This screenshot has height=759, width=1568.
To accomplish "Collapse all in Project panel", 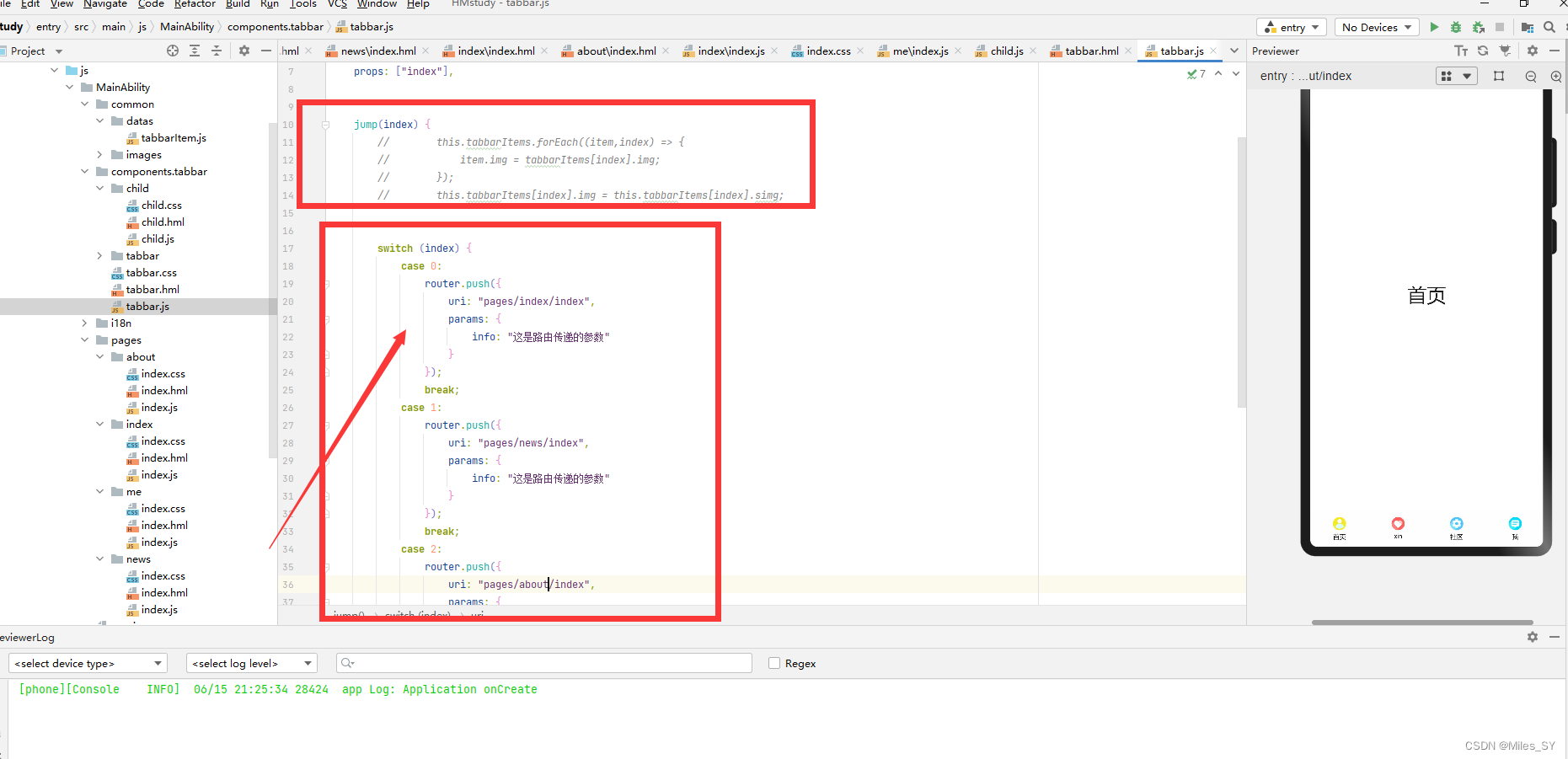I will pyautogui.click(x=217, y=51).
